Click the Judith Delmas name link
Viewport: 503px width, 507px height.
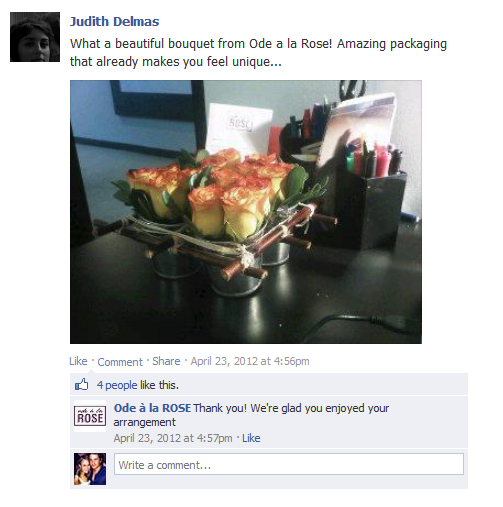click(114, 22)
